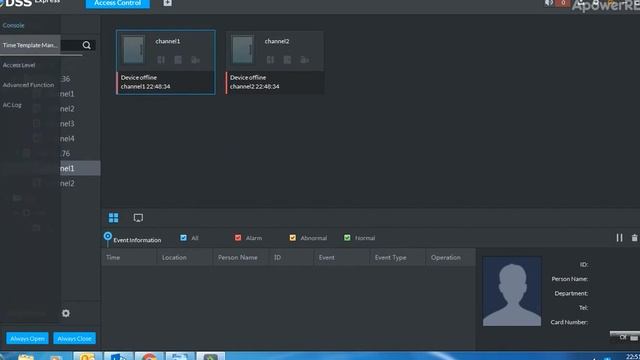Select the nel3 tree row

pyautogui.click(x=67, y=124)
